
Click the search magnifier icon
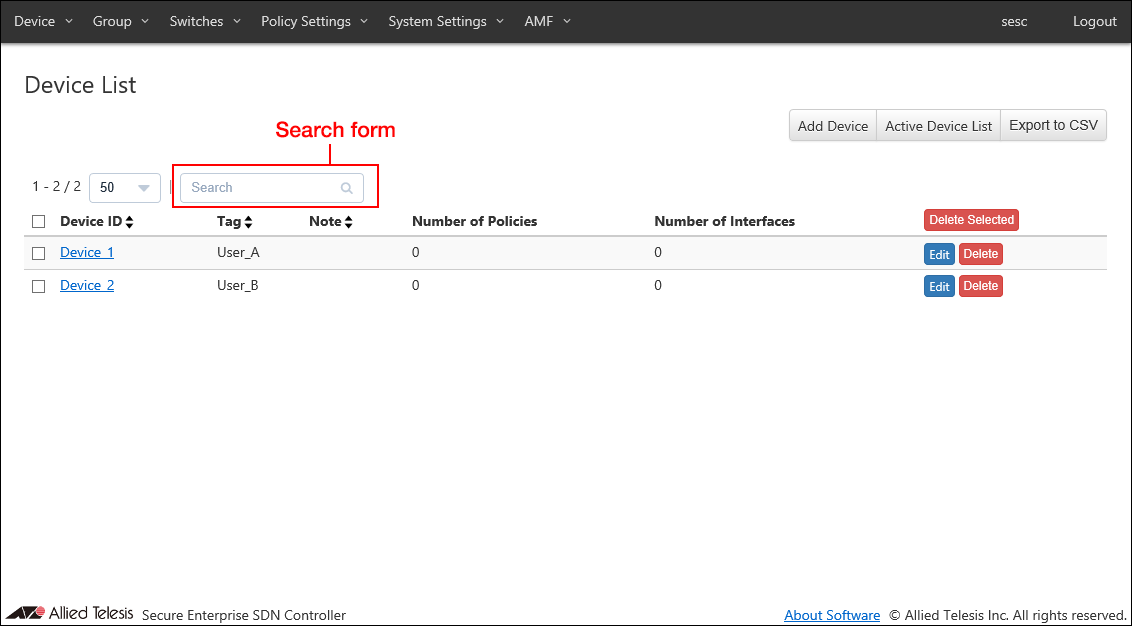click(x=347, y=188)
